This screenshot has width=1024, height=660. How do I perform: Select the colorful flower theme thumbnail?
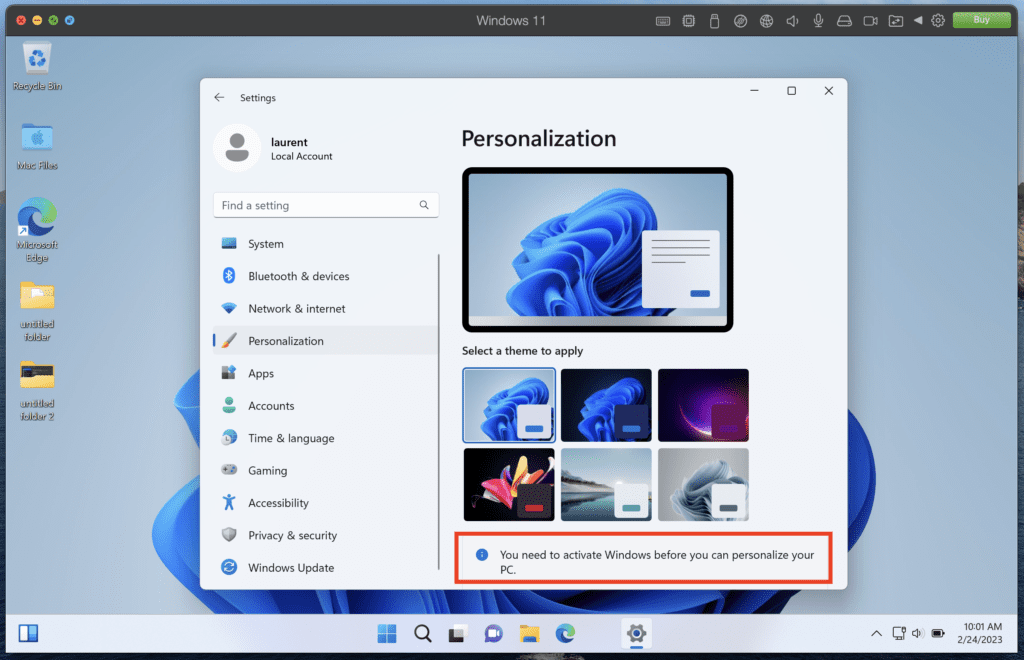click(x=509, y=484)
